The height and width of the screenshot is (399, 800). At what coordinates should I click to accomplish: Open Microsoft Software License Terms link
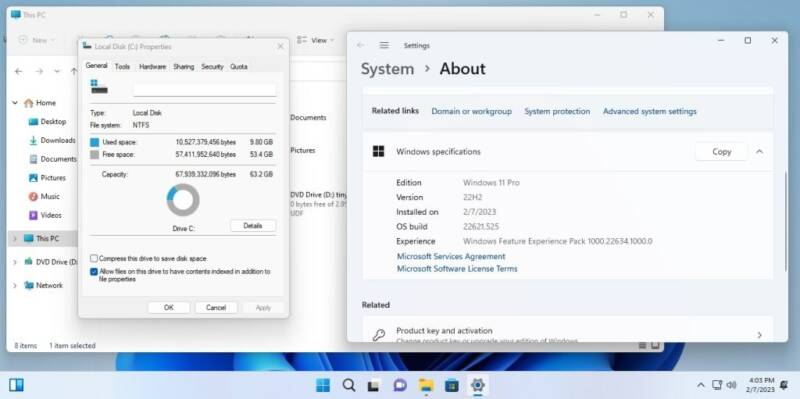pos(457,269)
